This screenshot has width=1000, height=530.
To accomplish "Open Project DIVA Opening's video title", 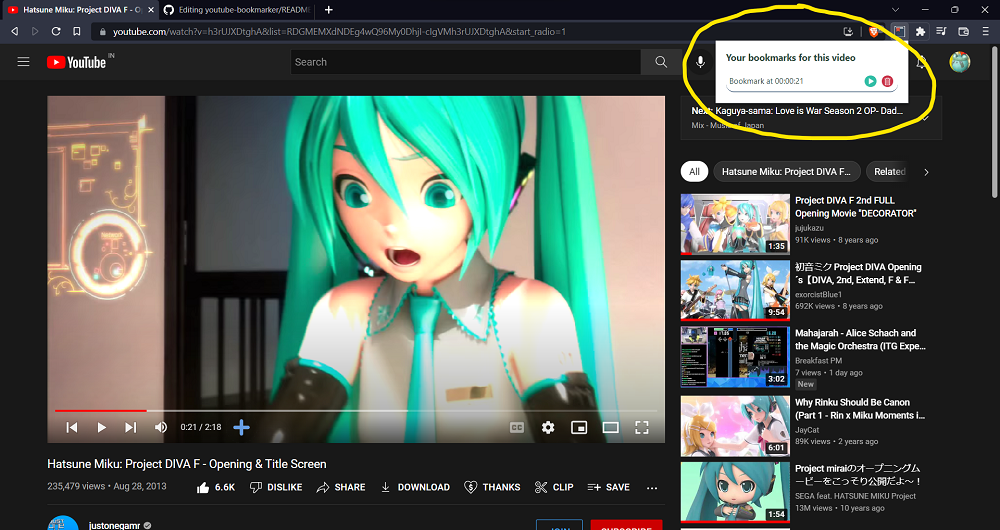I will pyautogui.click(x=858, y=274).
